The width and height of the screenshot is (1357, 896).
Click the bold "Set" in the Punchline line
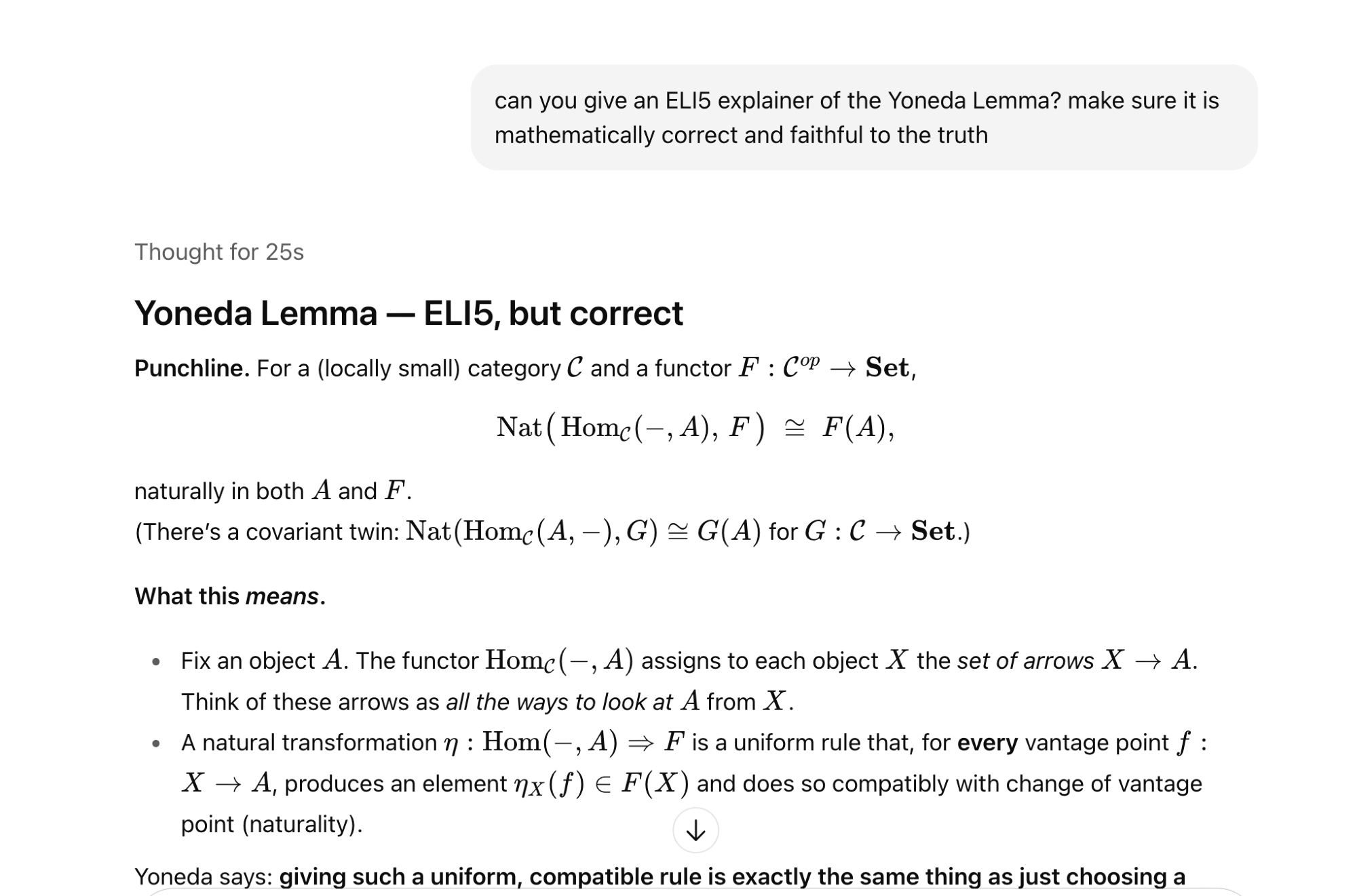[886, 368]
